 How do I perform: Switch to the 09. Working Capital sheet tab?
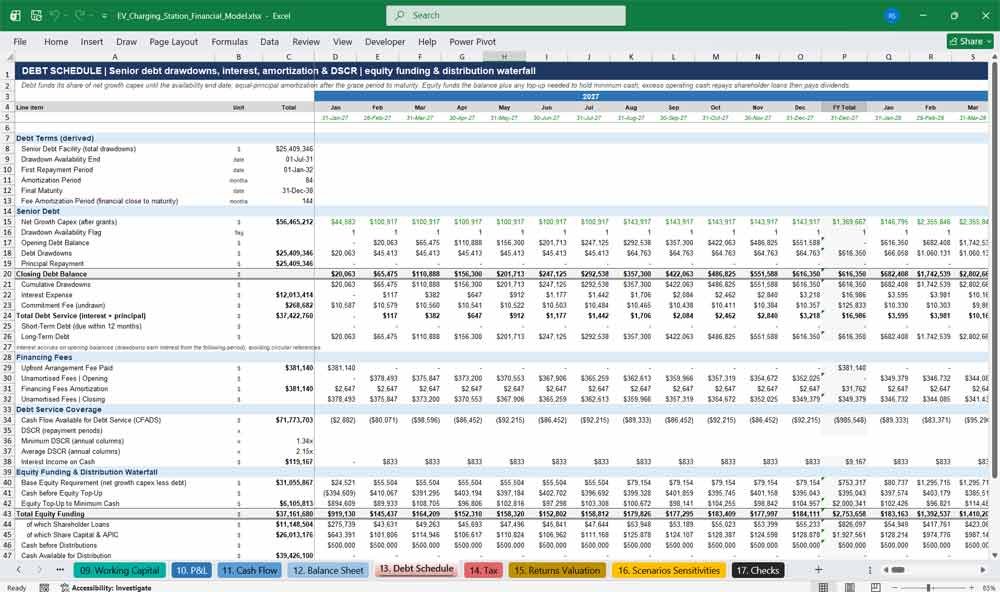point(120,570)
